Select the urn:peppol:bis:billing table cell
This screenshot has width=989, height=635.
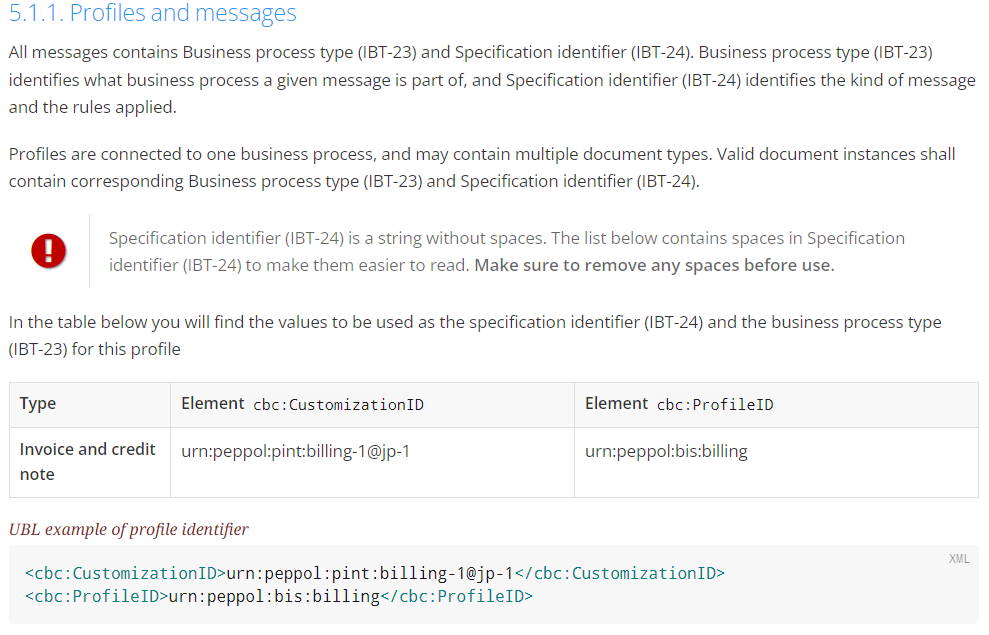[776, 463]
